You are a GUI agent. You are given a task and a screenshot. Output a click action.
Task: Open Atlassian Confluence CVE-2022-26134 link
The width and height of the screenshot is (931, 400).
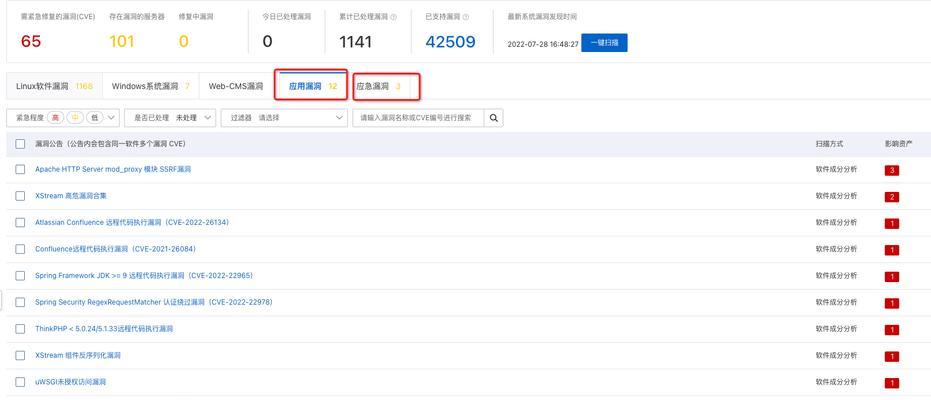pos(132,223)
